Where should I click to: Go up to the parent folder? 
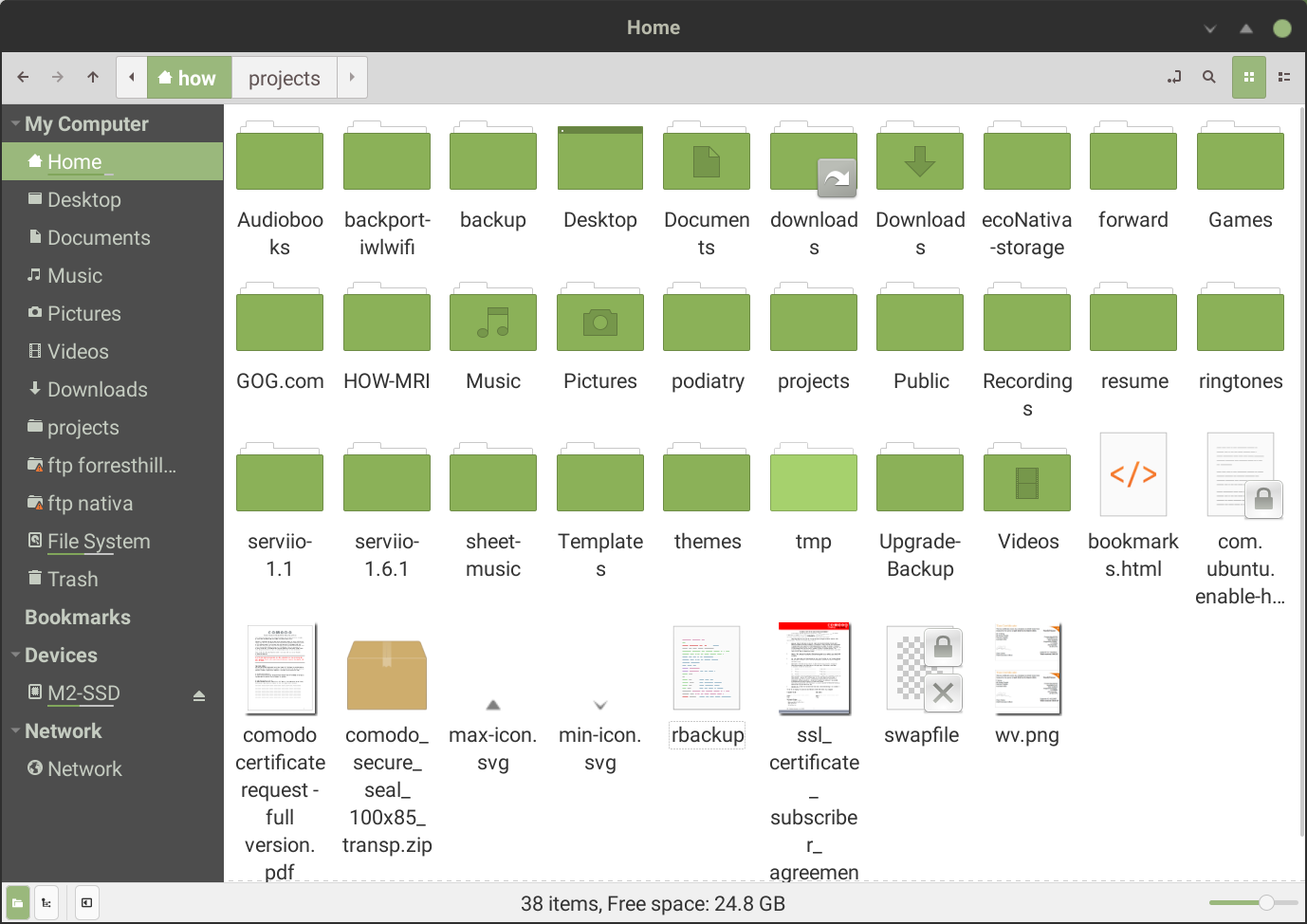point(93,78)
